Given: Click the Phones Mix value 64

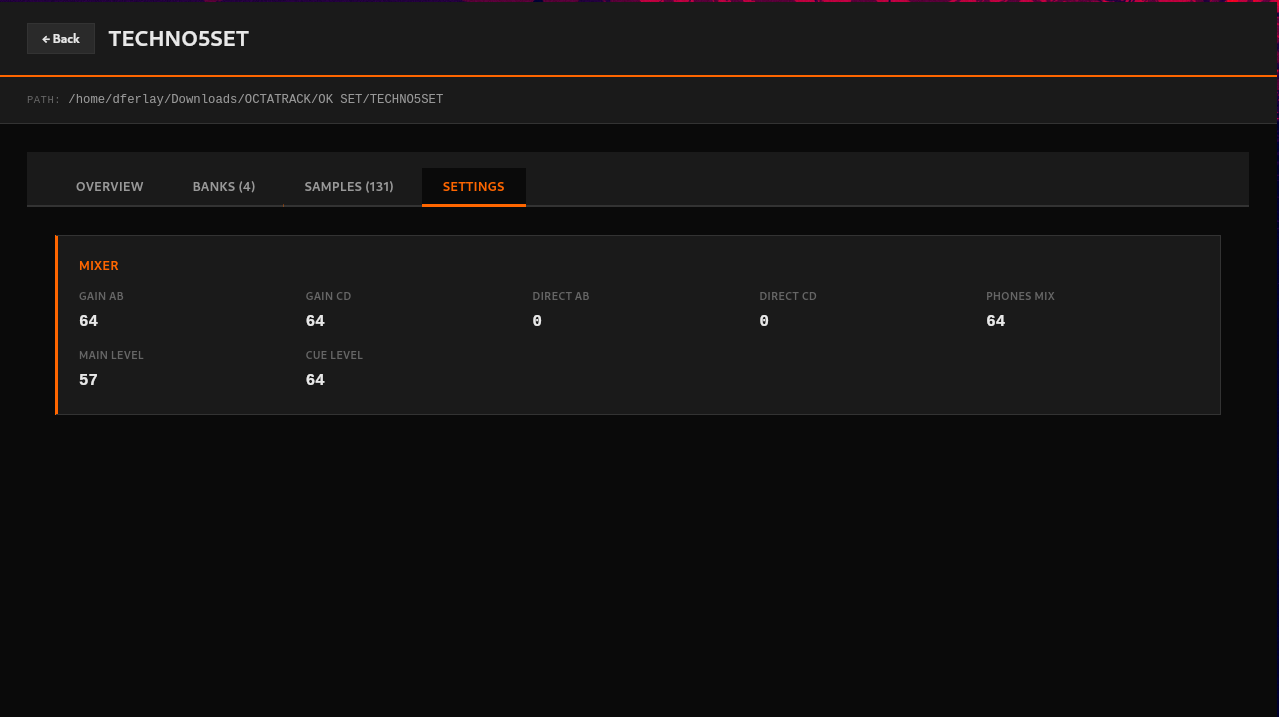Looking at the screenshot, I should [995, 321].
